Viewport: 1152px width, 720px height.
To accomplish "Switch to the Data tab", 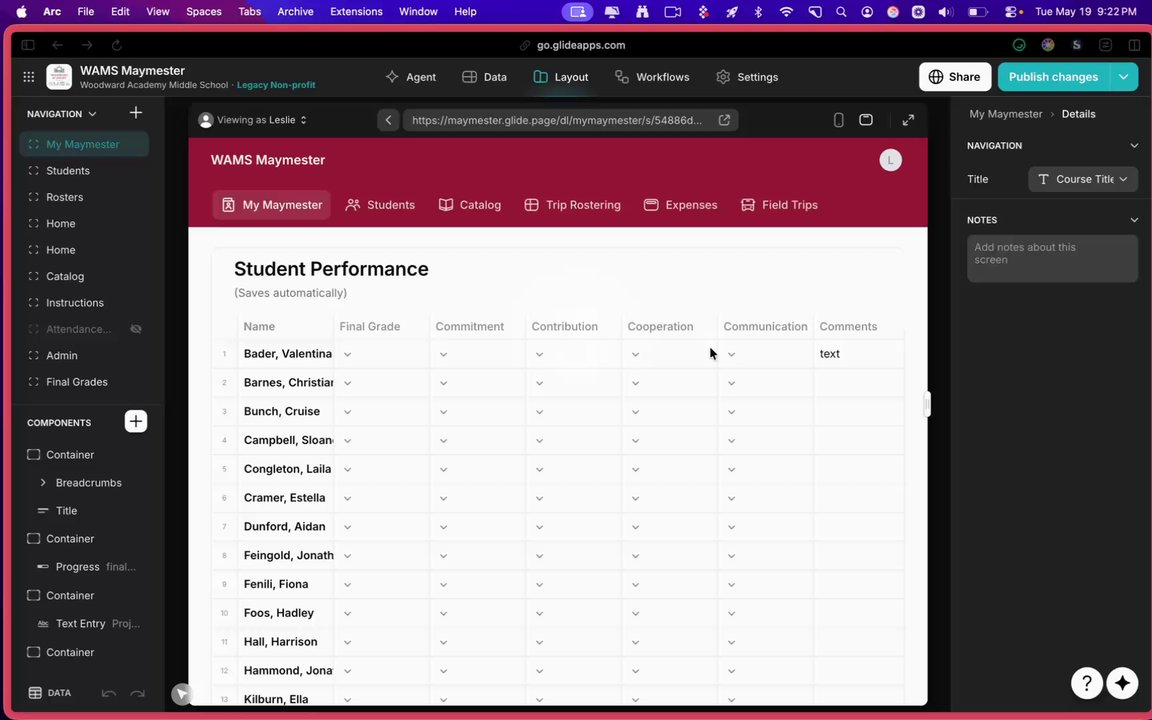I will point(485,77).
